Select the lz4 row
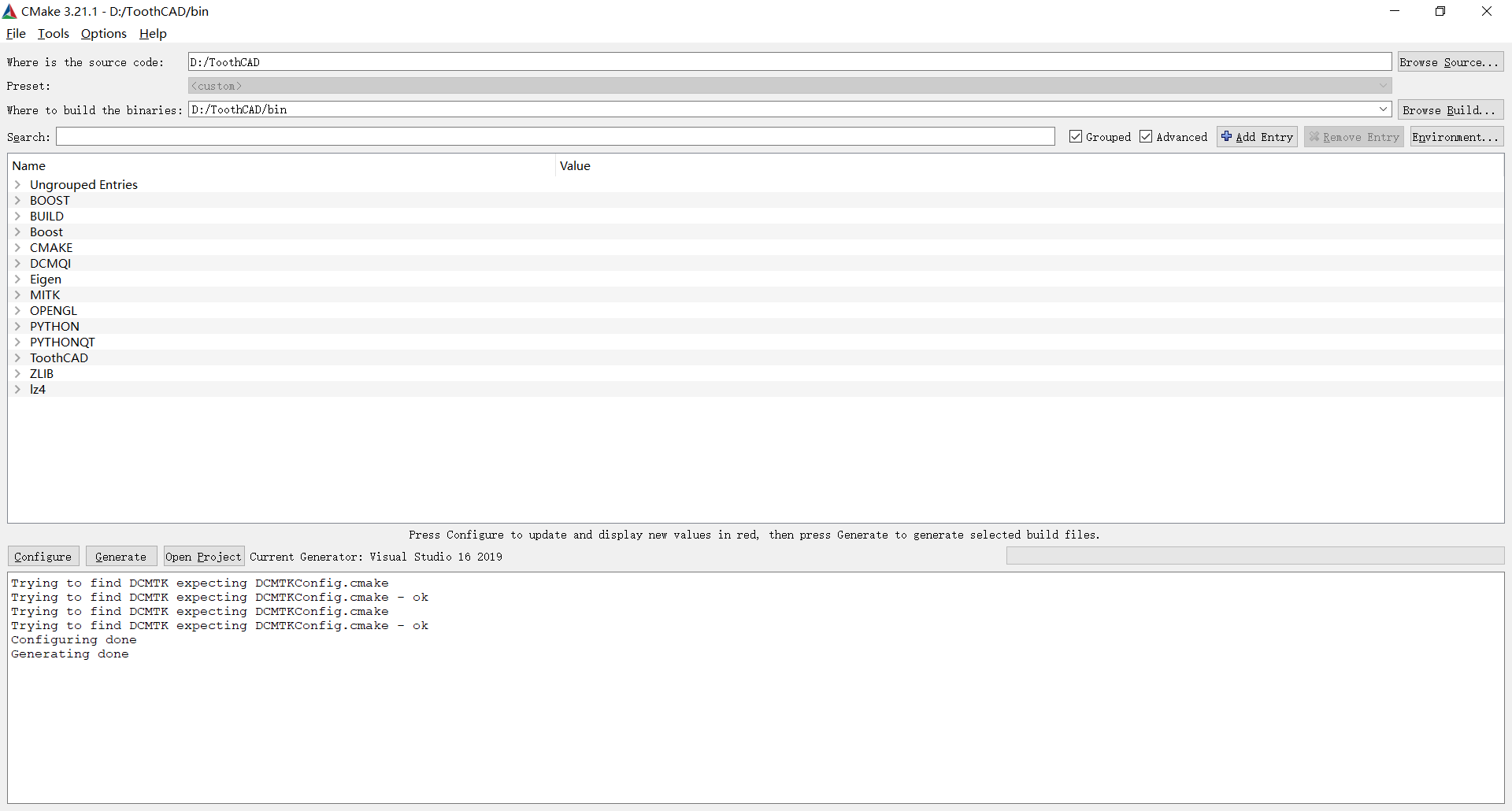Screen dimensions: 1512x811 (756, 389)
